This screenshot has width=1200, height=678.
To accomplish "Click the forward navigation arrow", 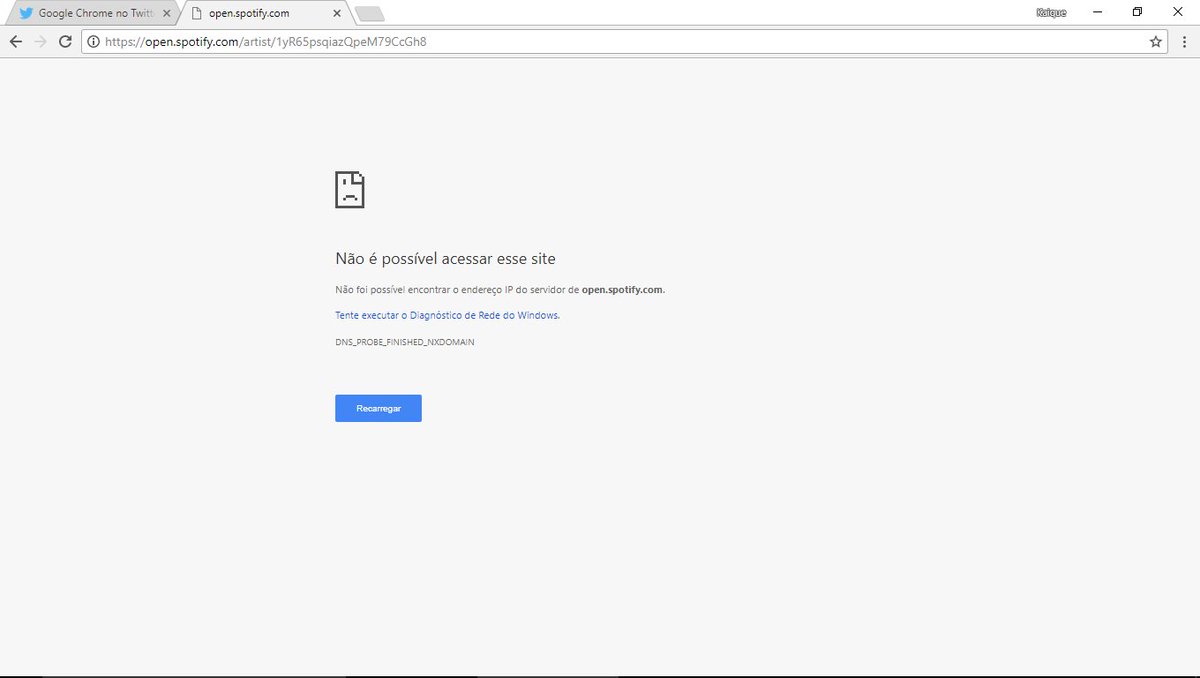I will pos(41,42).
